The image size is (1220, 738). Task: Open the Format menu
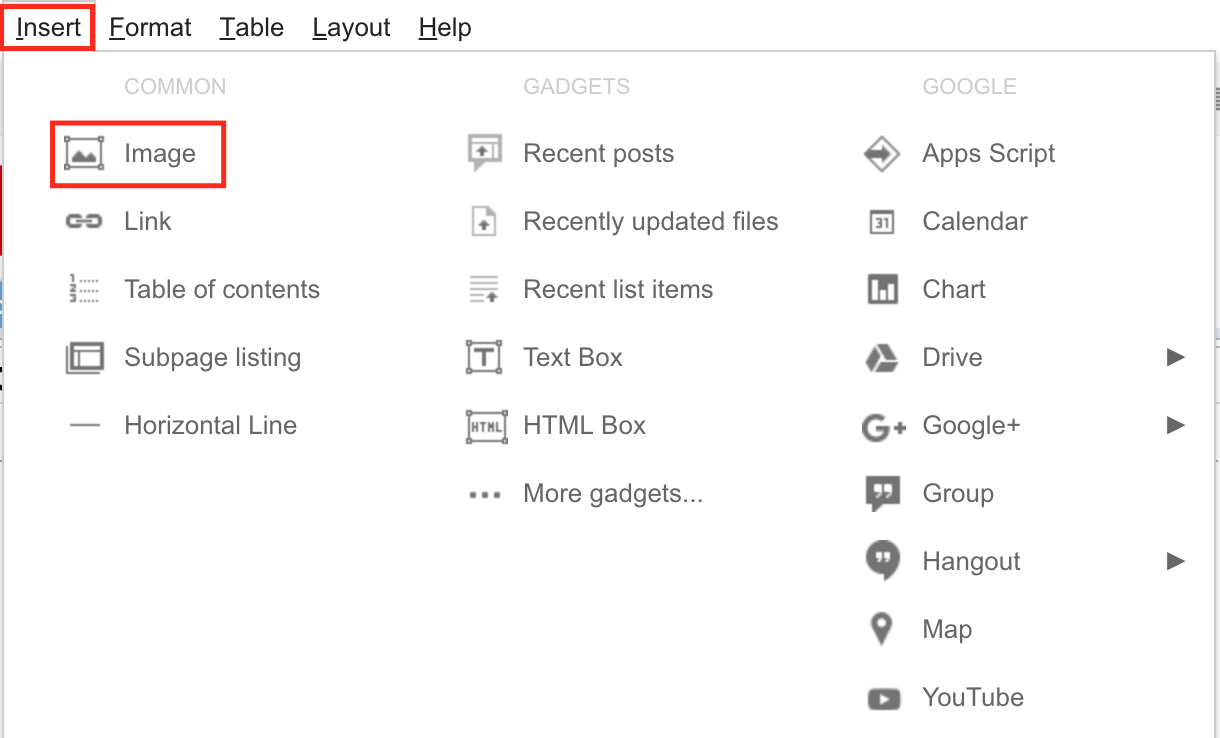click(x=150, y=27)
